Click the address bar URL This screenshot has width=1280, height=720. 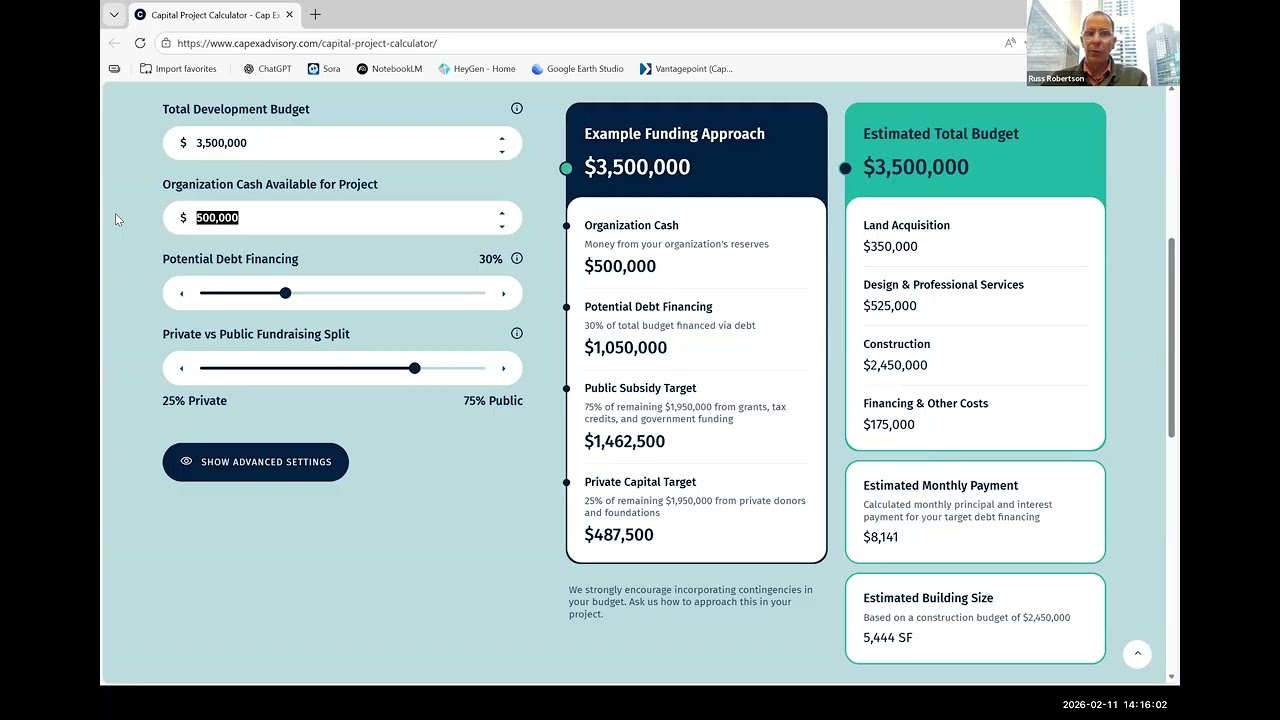coord(307,43)
